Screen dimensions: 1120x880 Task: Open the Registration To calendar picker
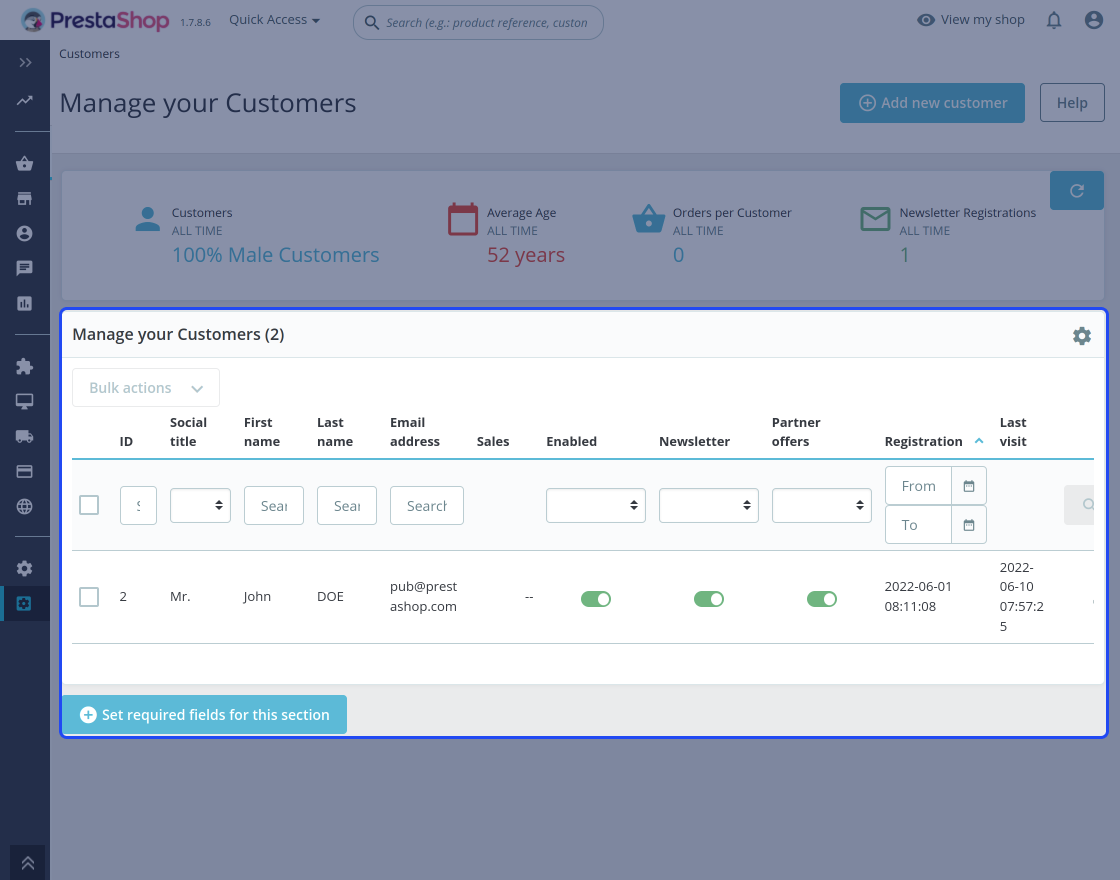pyautogui.click(x=969, y=525)
